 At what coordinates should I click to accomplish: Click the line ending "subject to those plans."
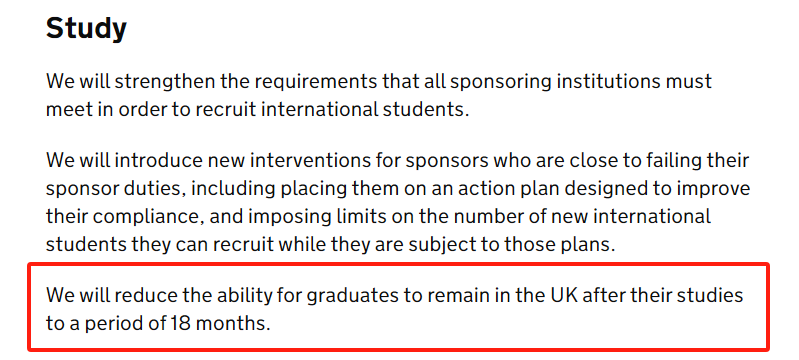pos(331,244)
